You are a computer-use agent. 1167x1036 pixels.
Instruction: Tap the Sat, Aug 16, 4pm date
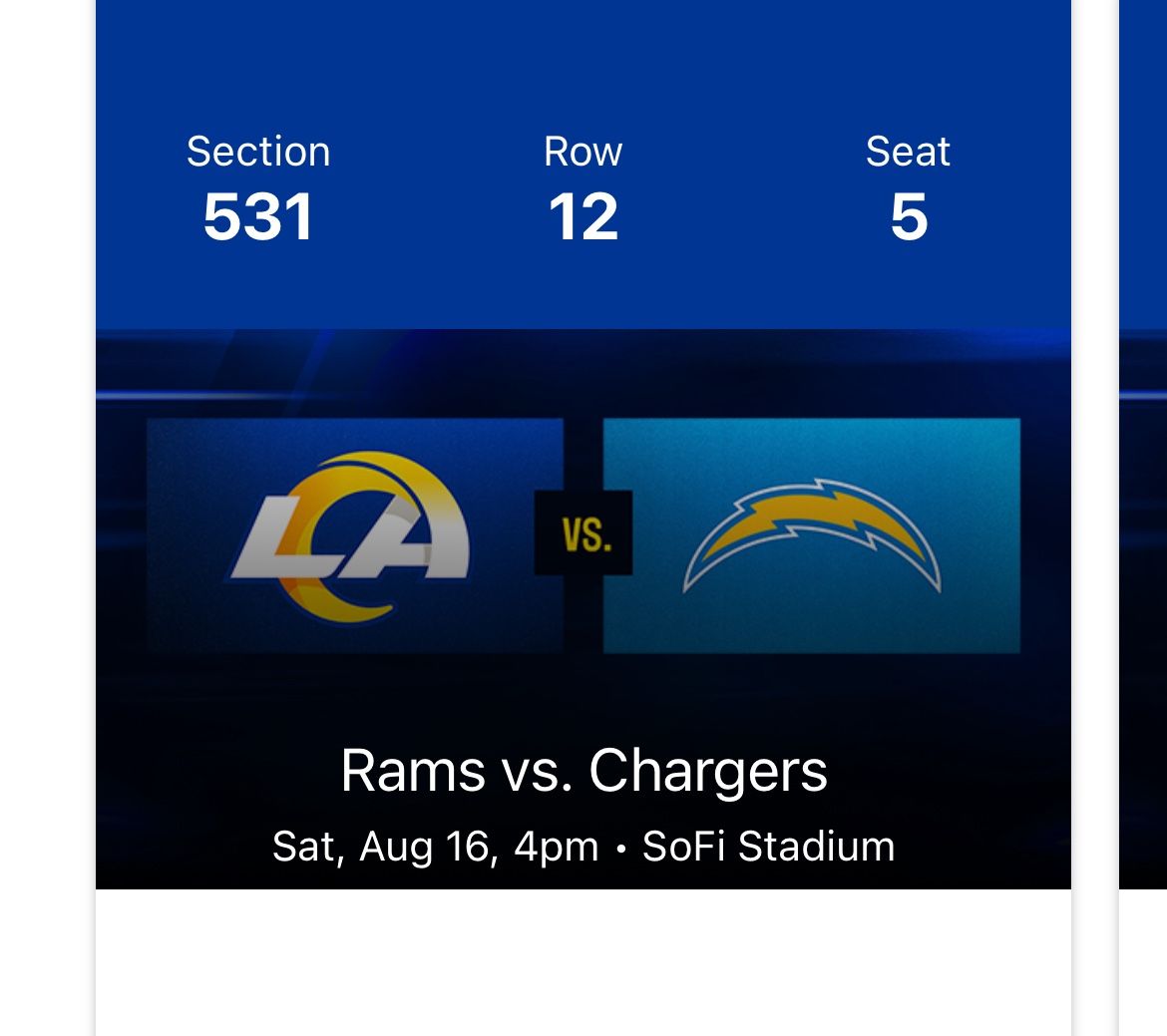click(435, 847)
